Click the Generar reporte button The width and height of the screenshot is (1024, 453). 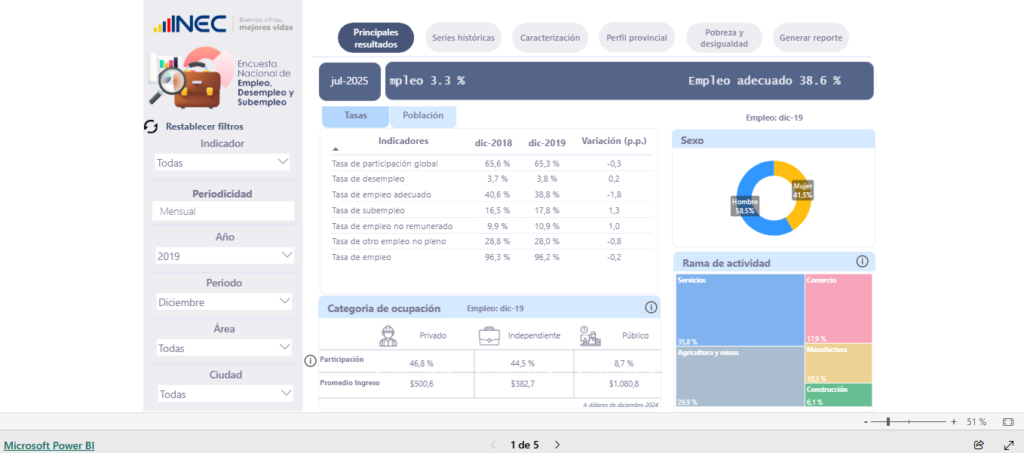click(x=811, y=38)
